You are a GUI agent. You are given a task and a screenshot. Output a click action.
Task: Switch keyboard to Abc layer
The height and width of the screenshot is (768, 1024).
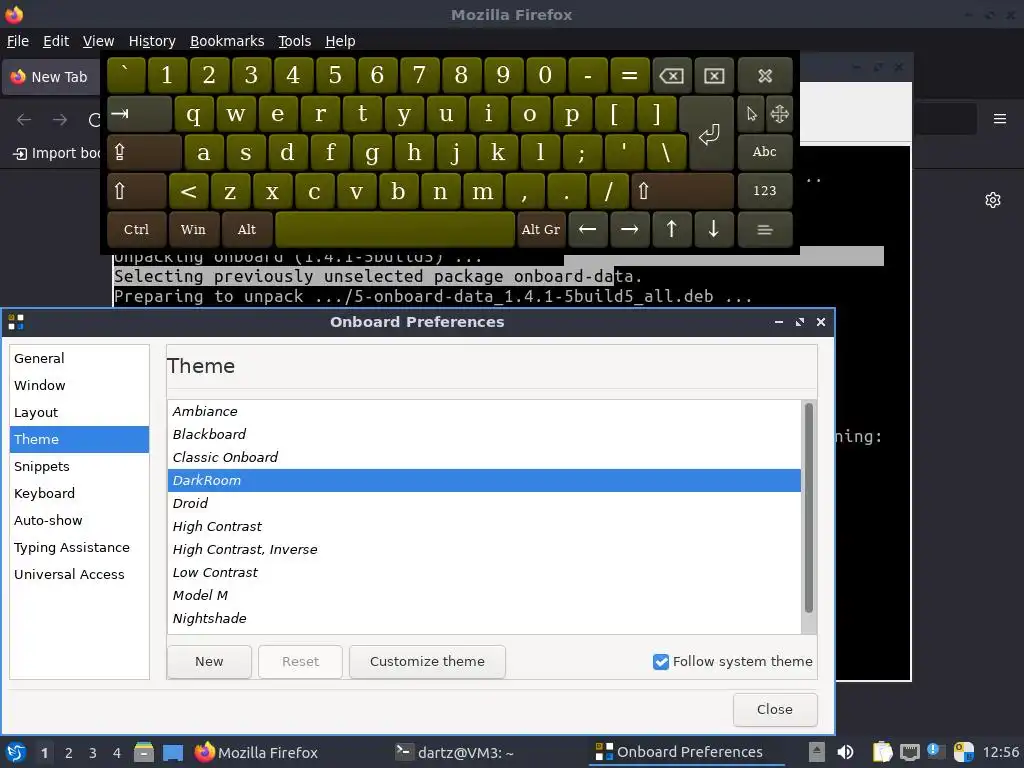(x=765, y=153)
